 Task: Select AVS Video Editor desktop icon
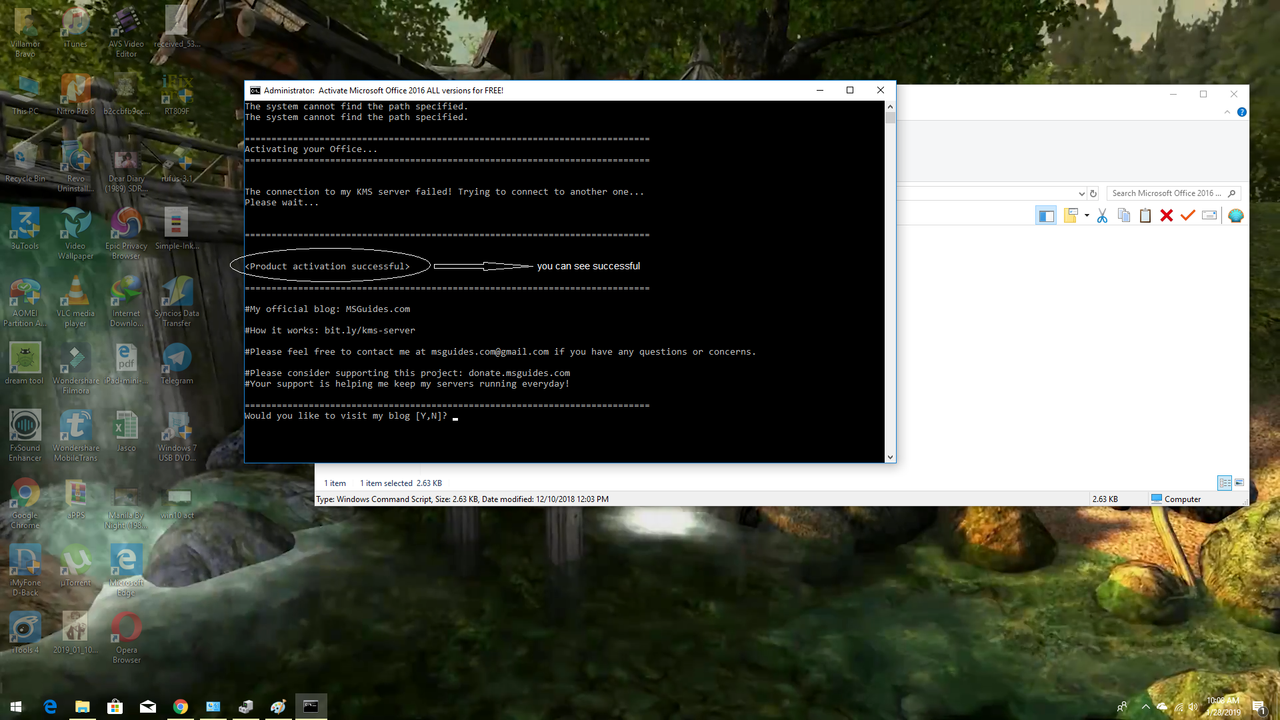point(126,32)
